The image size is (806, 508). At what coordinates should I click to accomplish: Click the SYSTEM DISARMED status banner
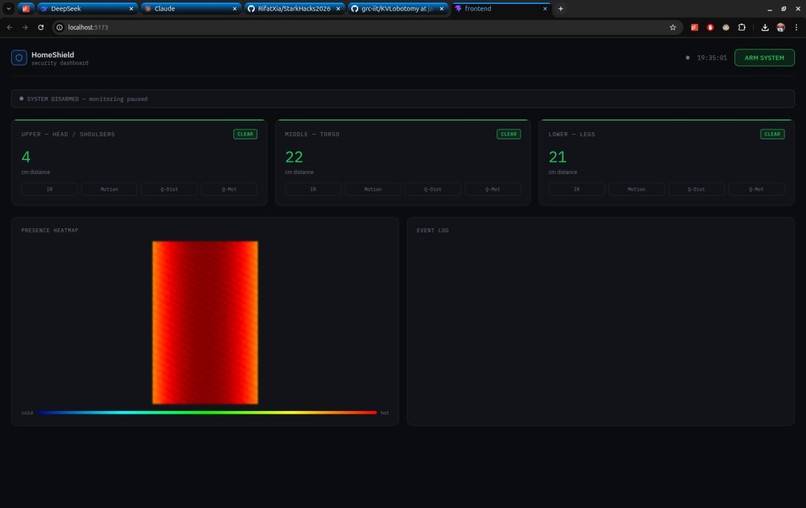point(403,99)
